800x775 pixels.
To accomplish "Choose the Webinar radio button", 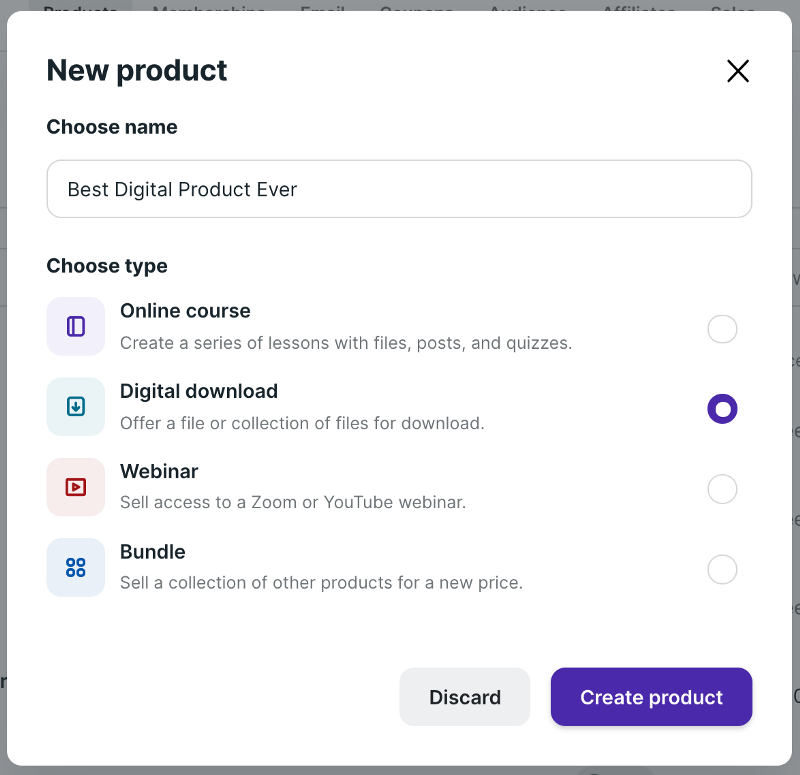I will [x=722, y=489].
